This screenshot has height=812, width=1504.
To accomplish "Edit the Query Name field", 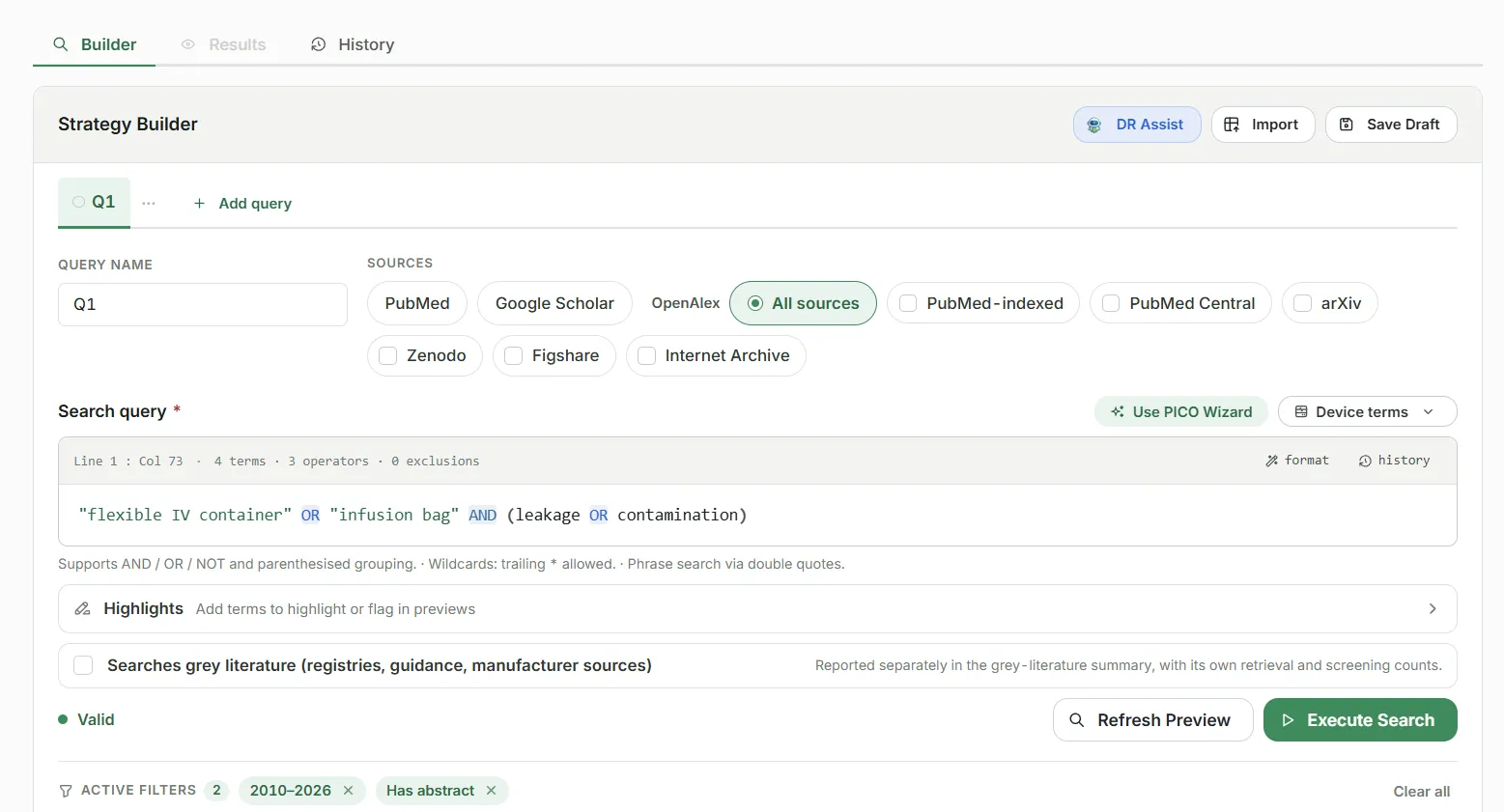I will (x=203, y=304).
